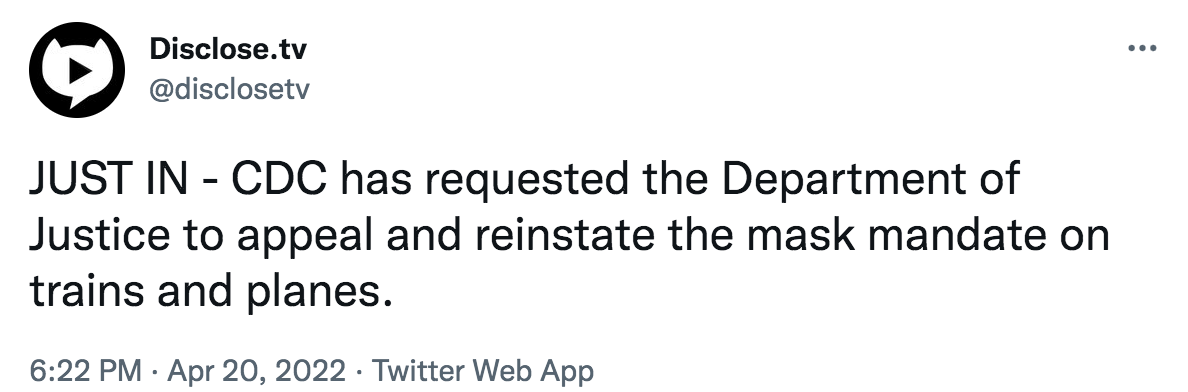1188x392 pixels.
Task: Open the three-dot more options menu
Action: pos(1142,49)
